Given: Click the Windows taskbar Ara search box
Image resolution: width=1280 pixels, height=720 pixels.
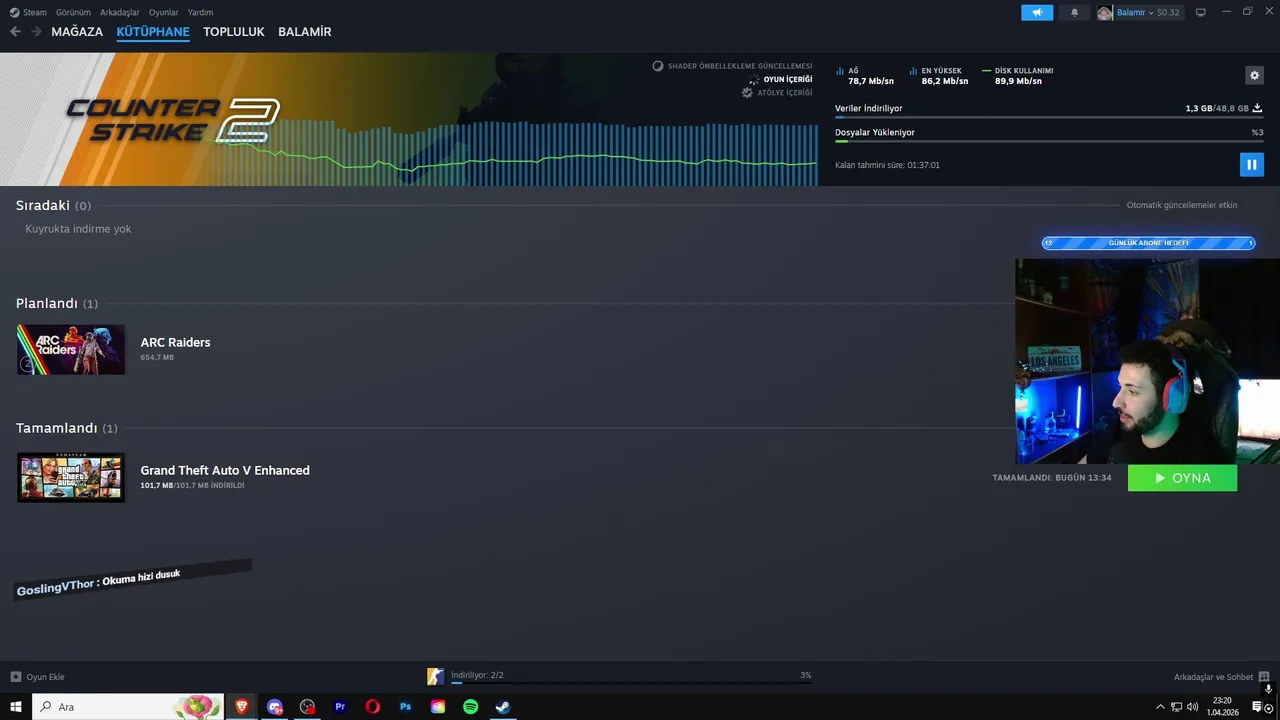Looking at the screenshot, I should coord(128,707).
